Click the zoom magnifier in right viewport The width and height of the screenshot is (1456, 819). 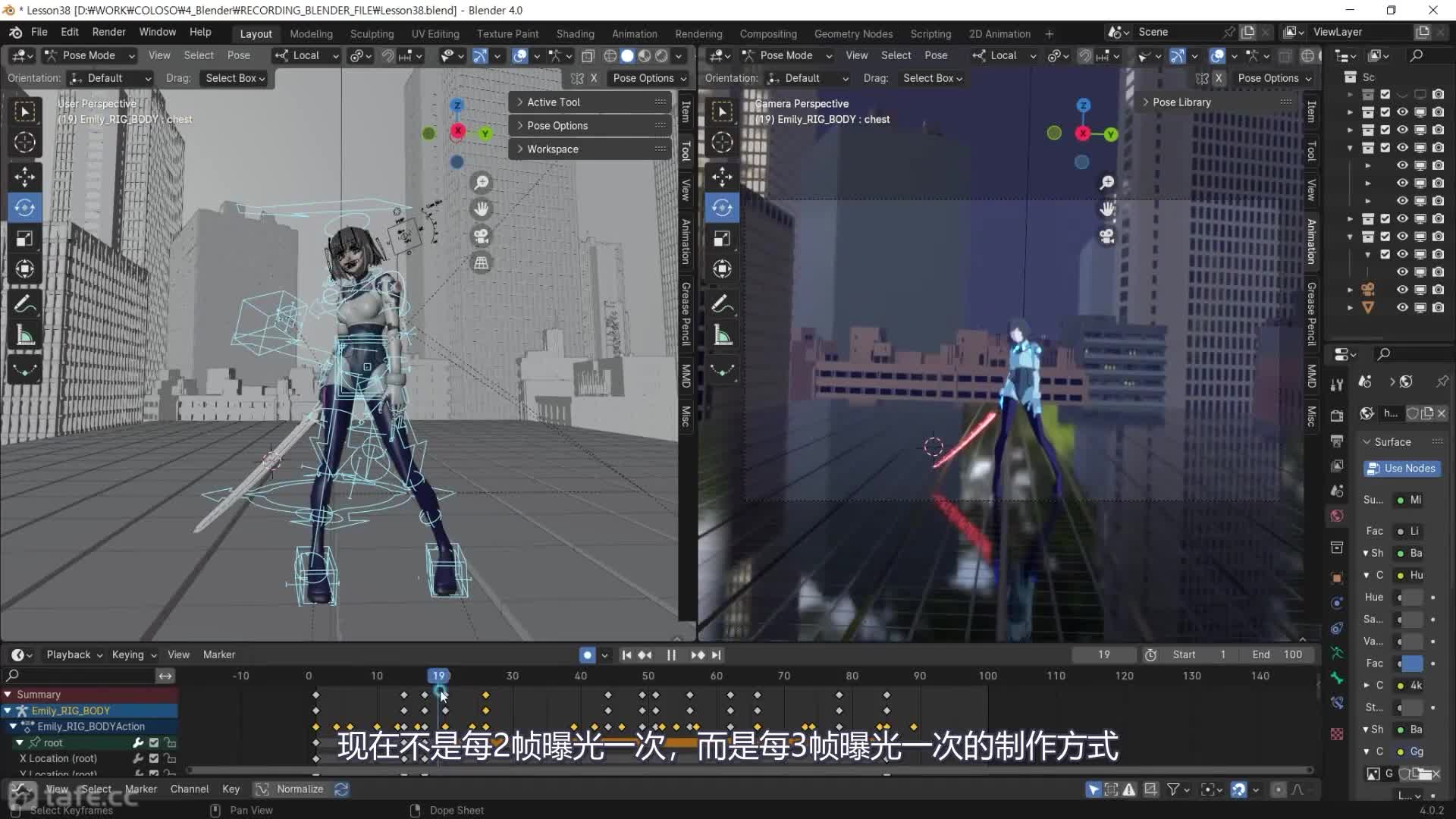[1106, 183]
